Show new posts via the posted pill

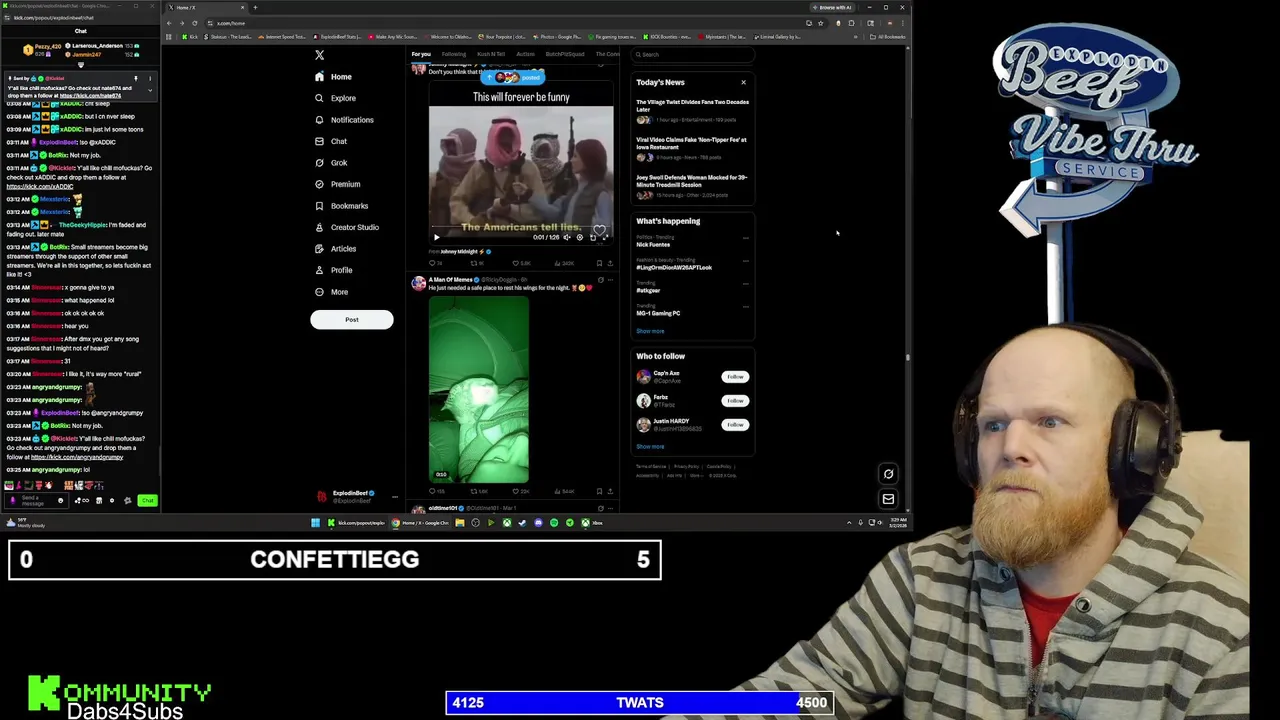[514, 77]
